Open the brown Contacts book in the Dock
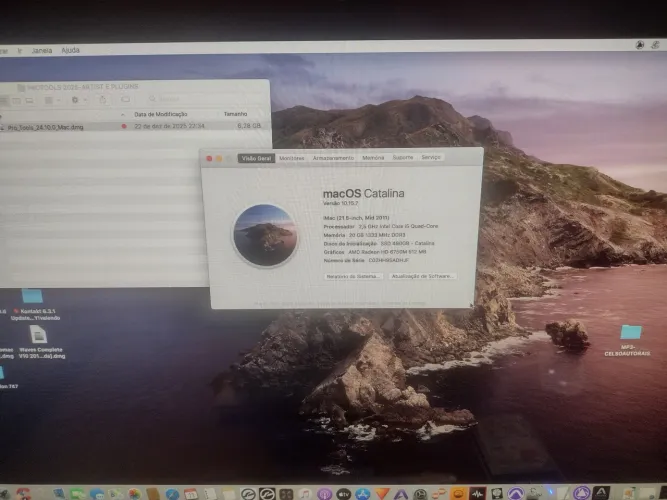 pyautogui.click(x=153, y=494)
